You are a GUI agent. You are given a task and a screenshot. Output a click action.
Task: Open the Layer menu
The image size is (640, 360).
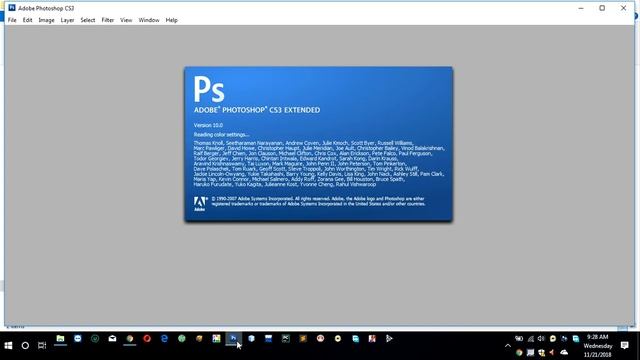pos(67,20)
